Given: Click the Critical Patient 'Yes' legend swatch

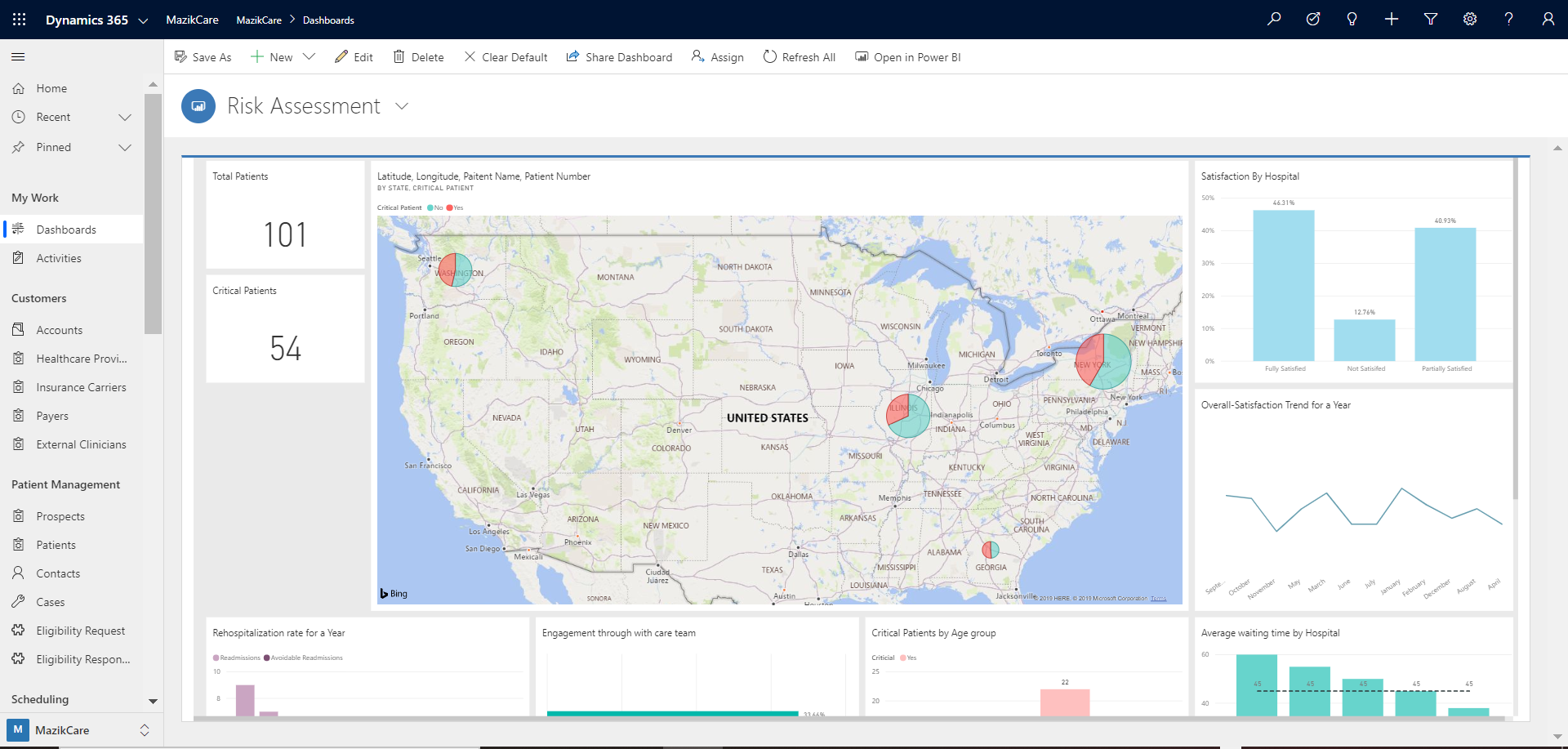Looking at the screenshot, I should click(449, 207).
